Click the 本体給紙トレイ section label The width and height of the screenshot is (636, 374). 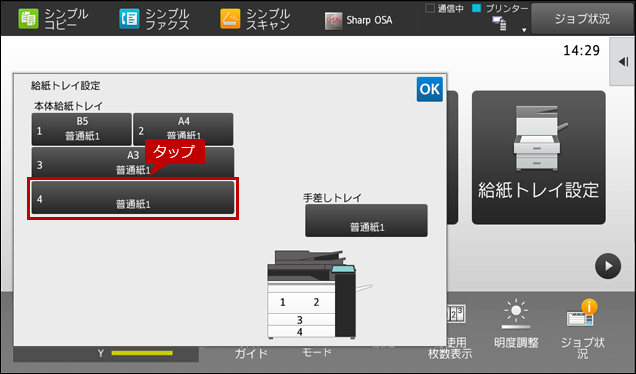coord(68,106)
